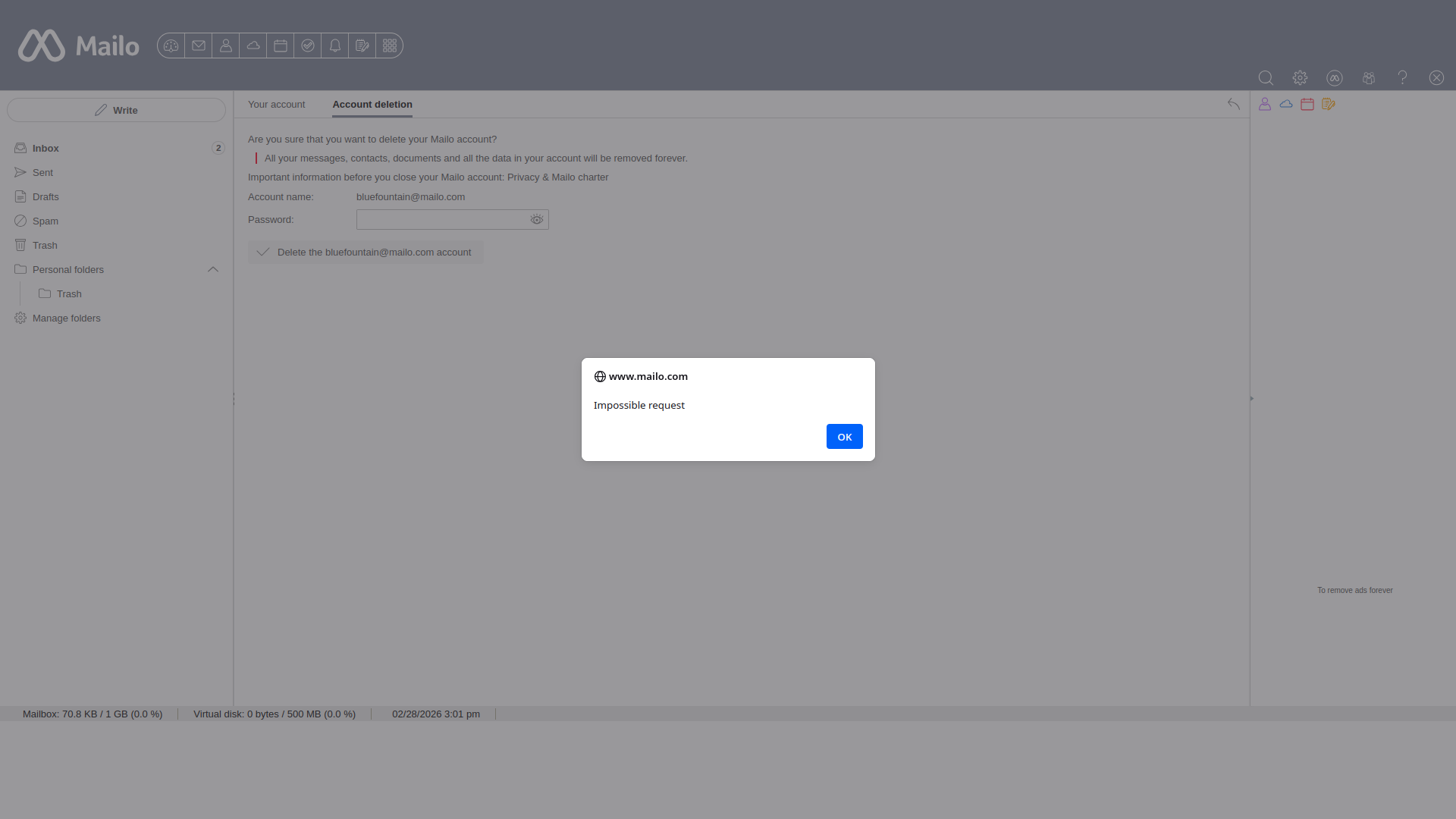Click the left panel divider handle
This screenshot has width=1456, height=819.
234,398
